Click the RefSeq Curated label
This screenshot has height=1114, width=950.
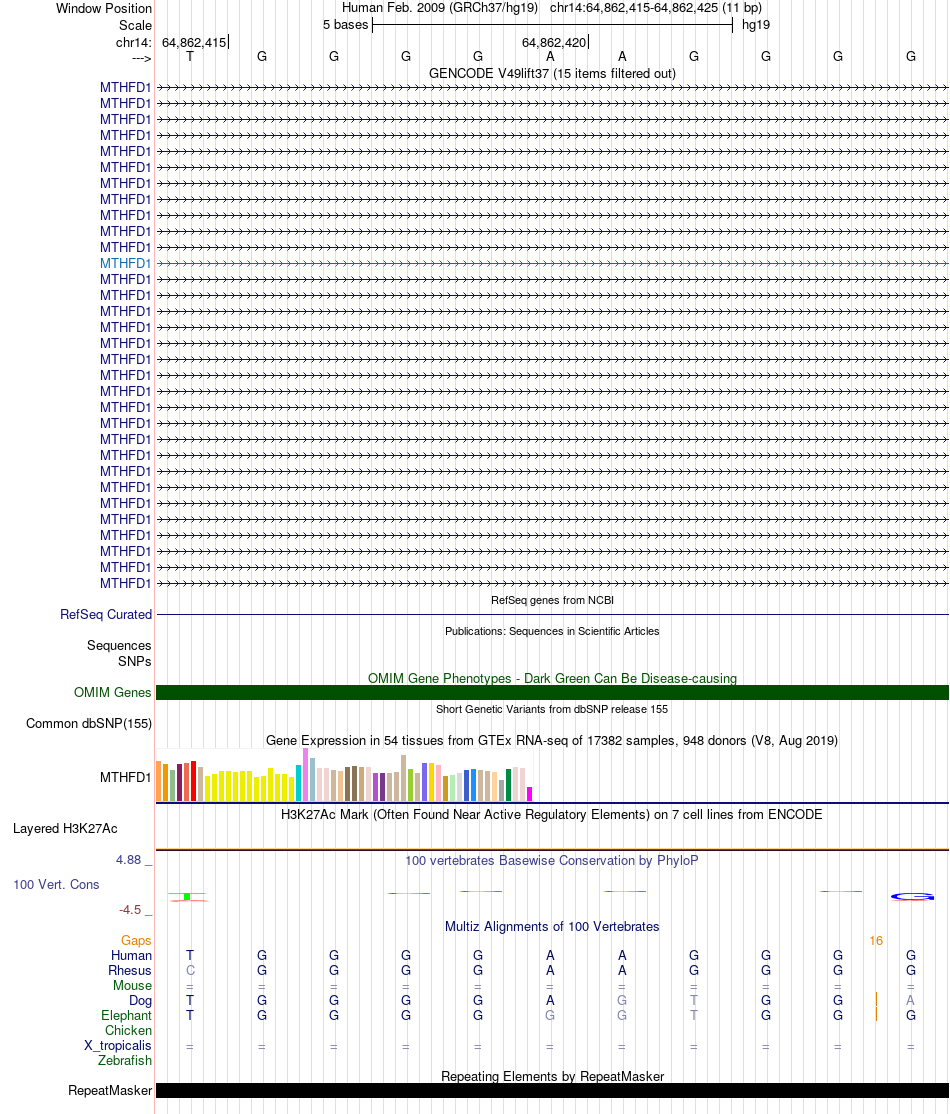tap(106, 615)
